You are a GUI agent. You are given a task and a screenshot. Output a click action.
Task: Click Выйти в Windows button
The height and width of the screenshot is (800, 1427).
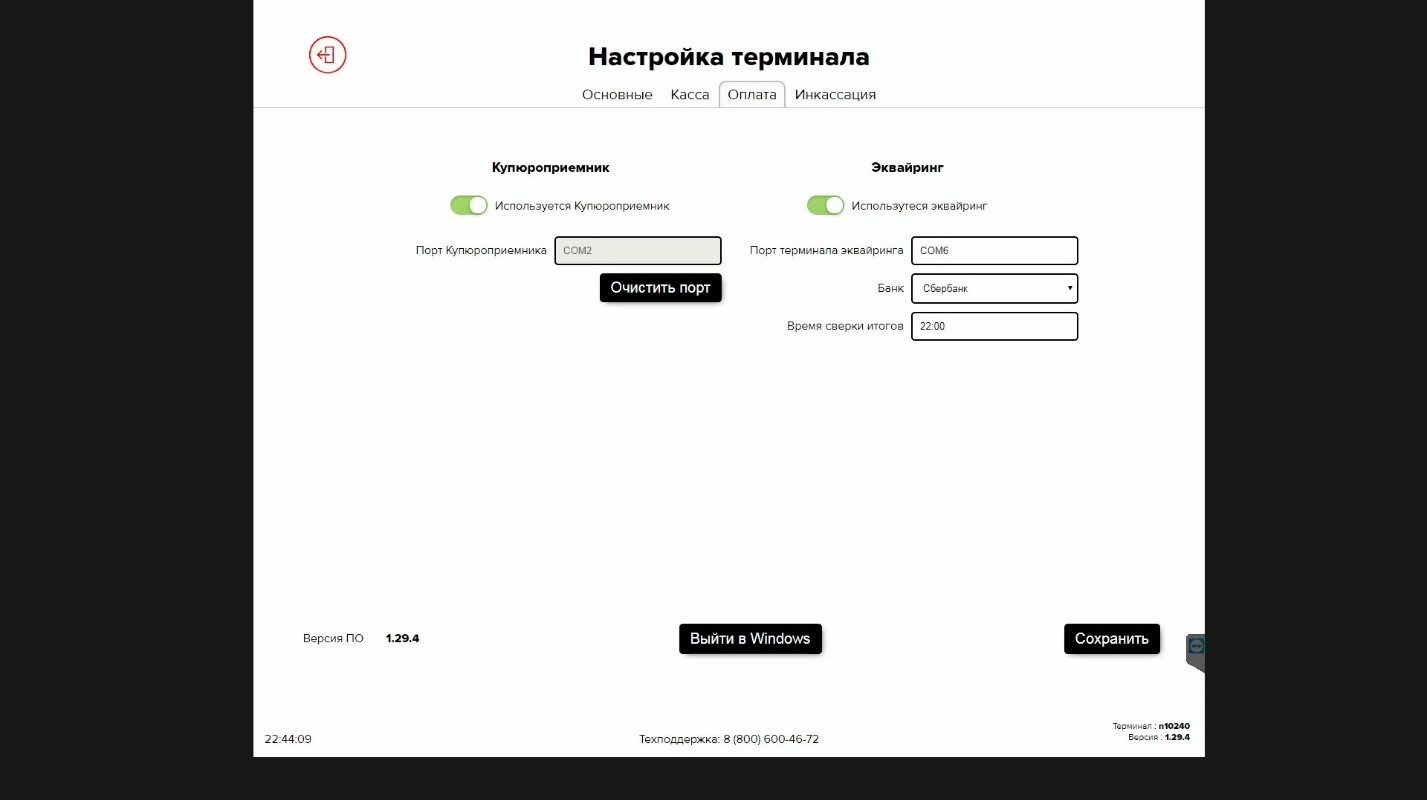[x=750, y=639]
